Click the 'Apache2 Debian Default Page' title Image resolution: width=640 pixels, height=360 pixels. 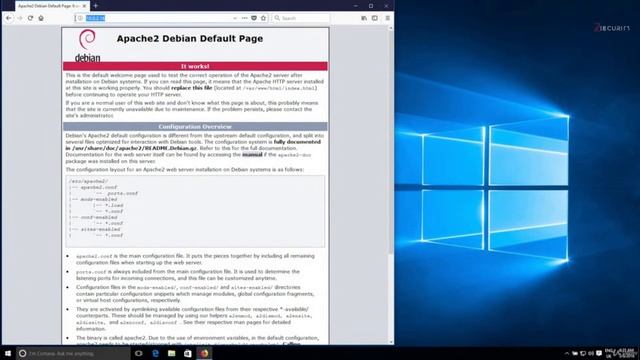(190, 38)
